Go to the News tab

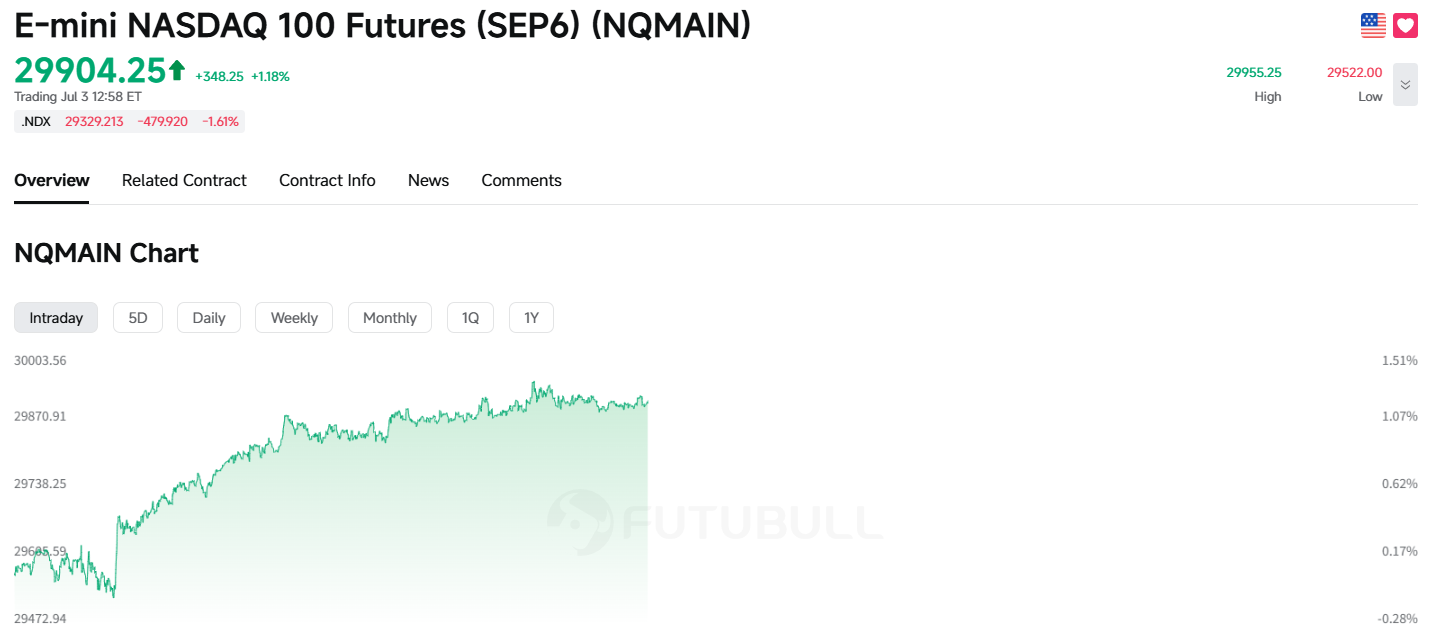tap(428, 180)
